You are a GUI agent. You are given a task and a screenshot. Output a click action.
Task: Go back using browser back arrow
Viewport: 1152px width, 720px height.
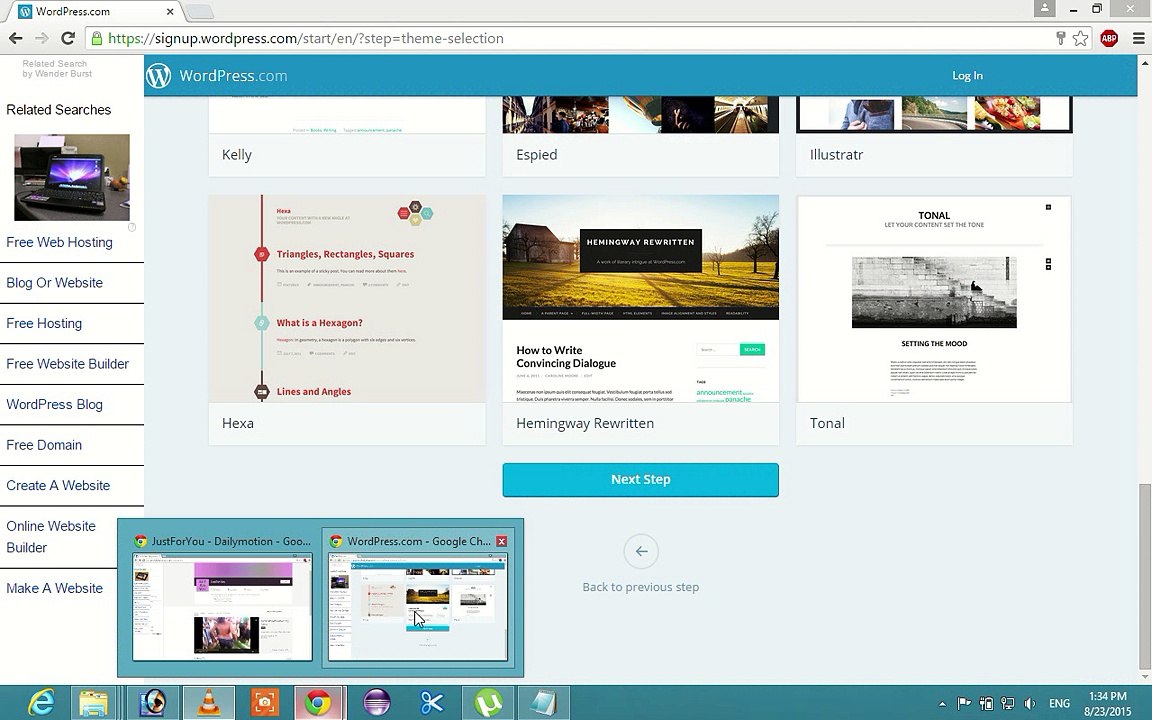(15, 38)
